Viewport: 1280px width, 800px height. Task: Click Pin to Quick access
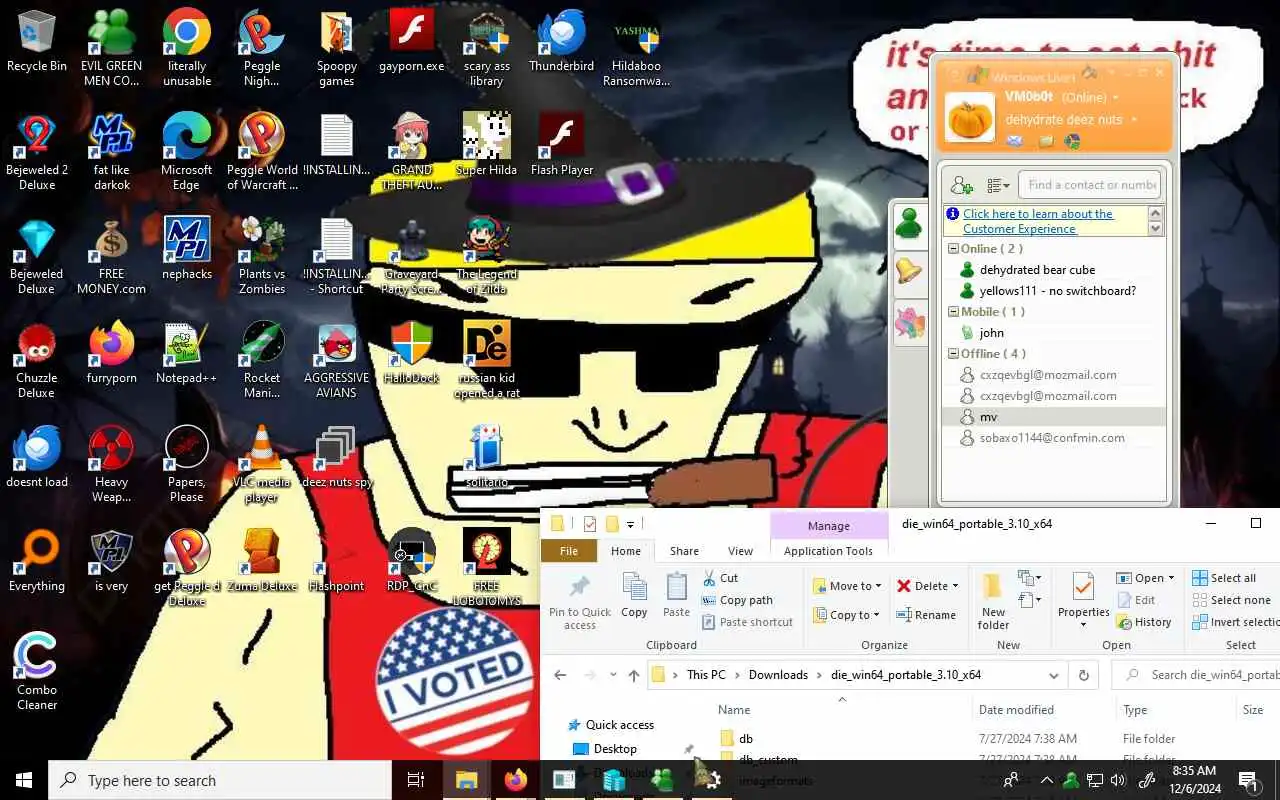pyautogui.click(x=580, y=603)
